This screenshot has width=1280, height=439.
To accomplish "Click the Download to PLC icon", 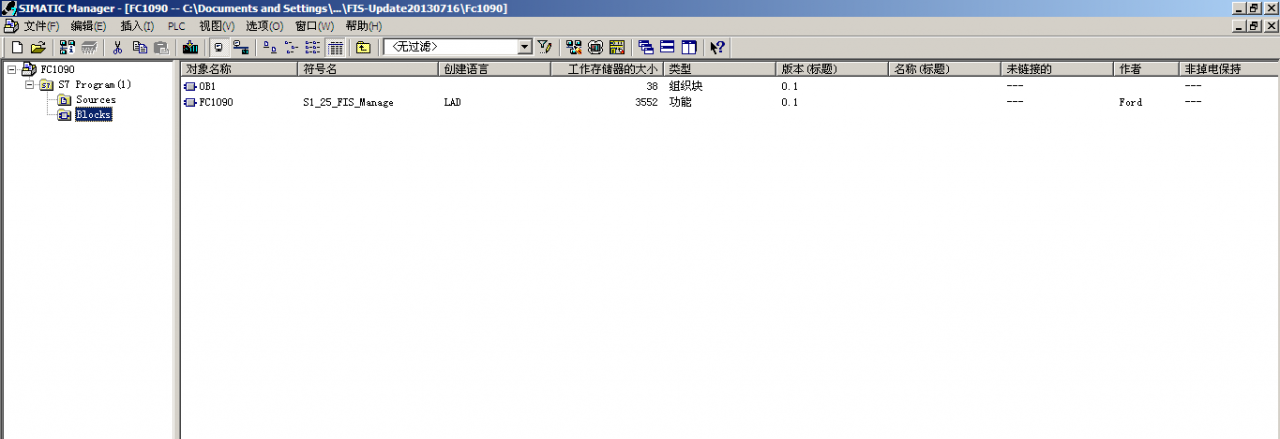I will coord(191,47).
